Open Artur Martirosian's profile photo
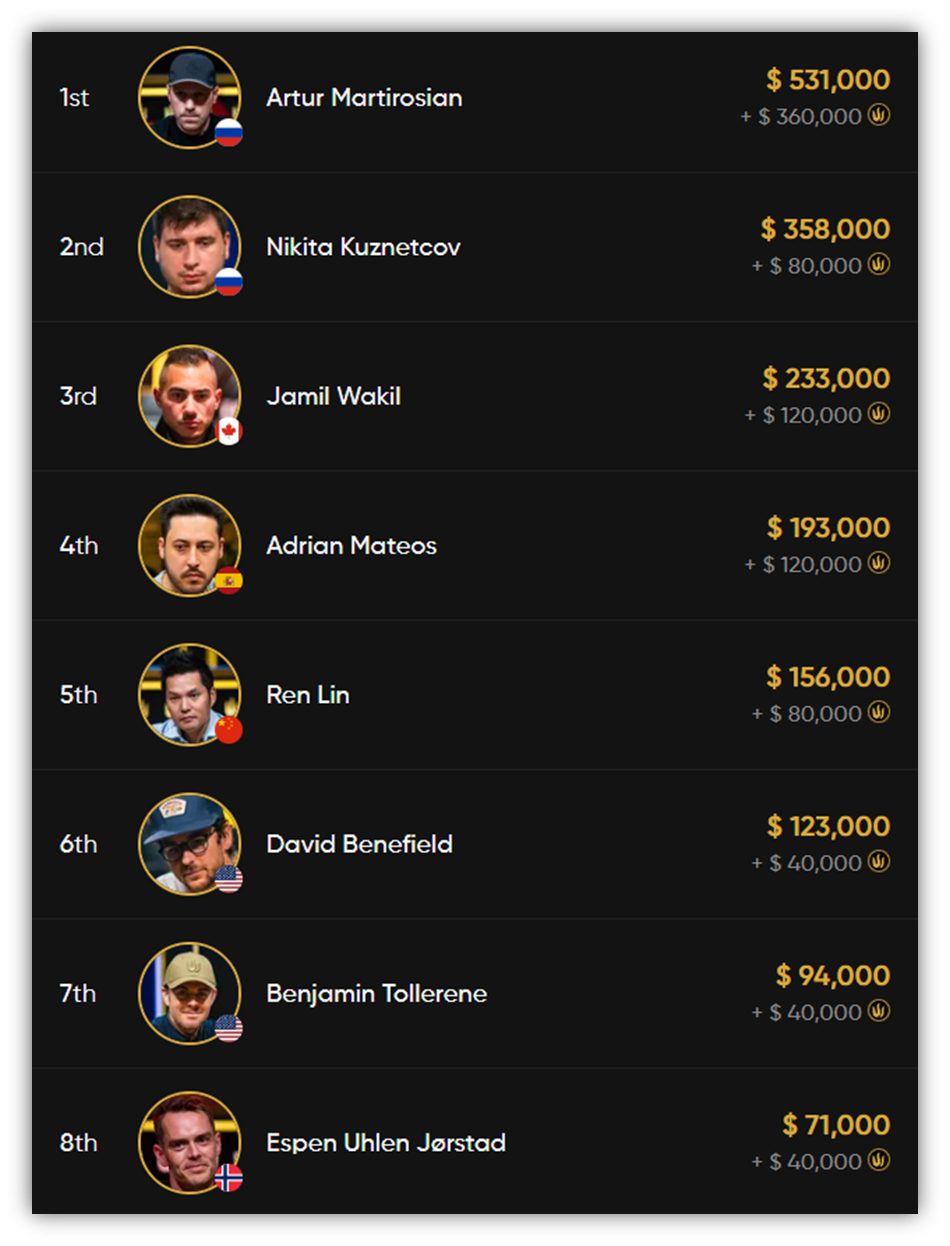950x1246 pixels. [190, 97]
